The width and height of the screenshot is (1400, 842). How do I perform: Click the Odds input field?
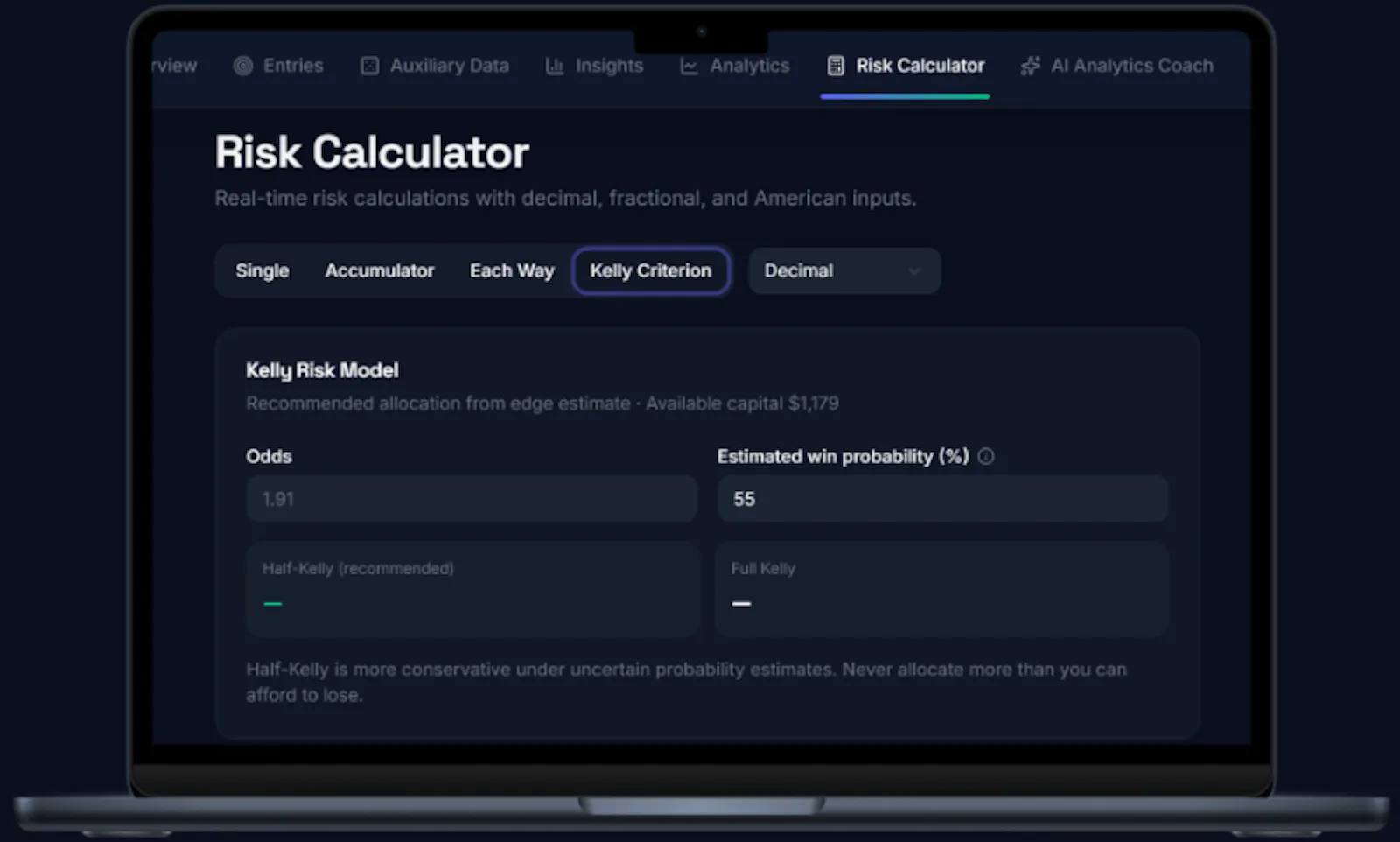pyautogui.click(x=472, y=499)
